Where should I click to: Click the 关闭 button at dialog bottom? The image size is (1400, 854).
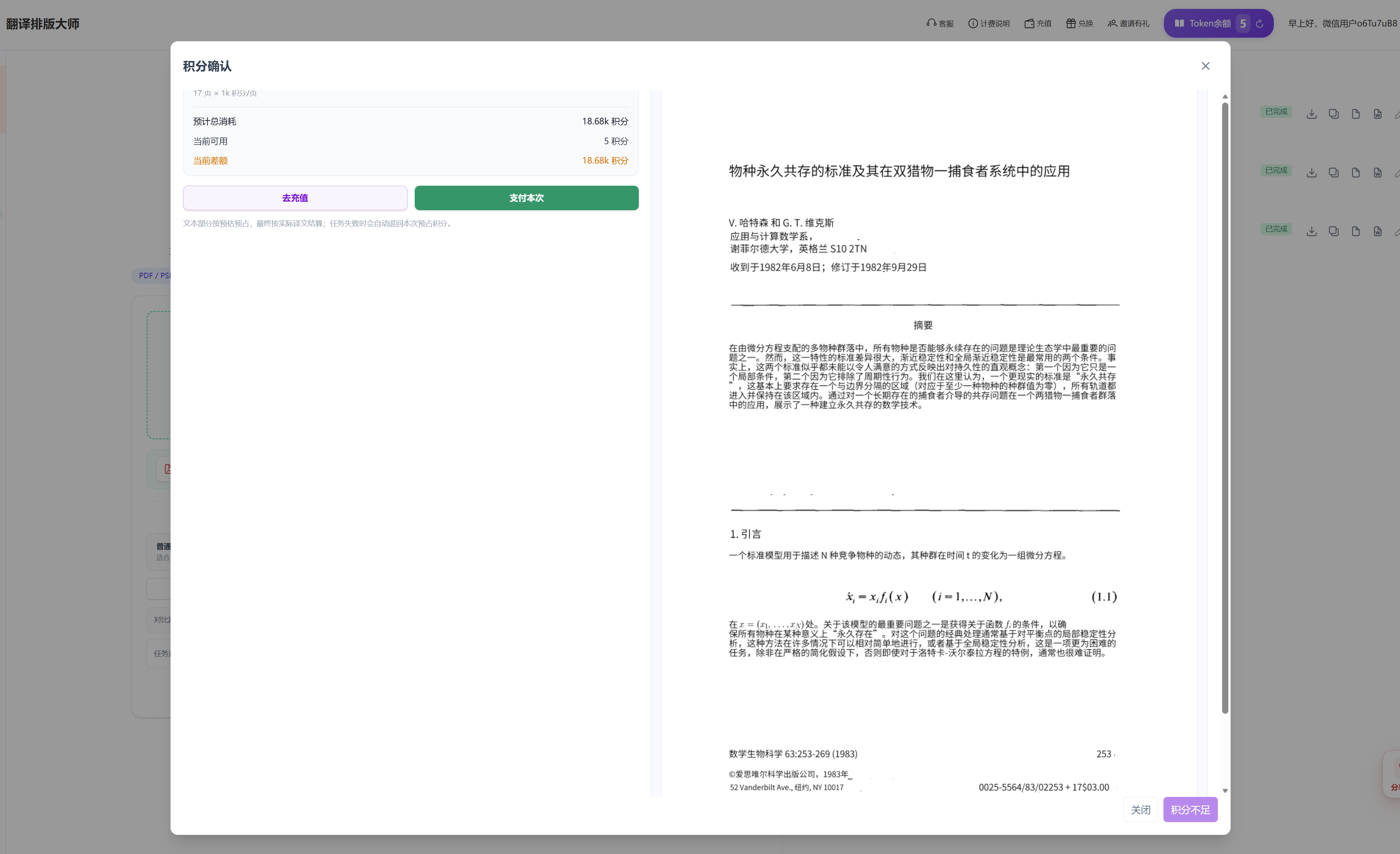tap(1140, 809)
